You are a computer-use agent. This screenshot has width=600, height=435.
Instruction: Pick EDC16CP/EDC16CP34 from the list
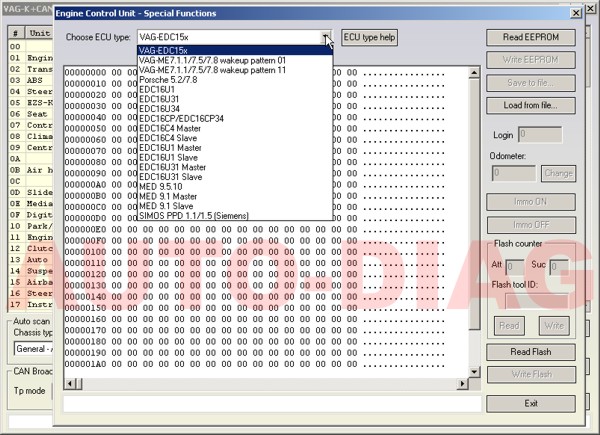click(235, 119)
